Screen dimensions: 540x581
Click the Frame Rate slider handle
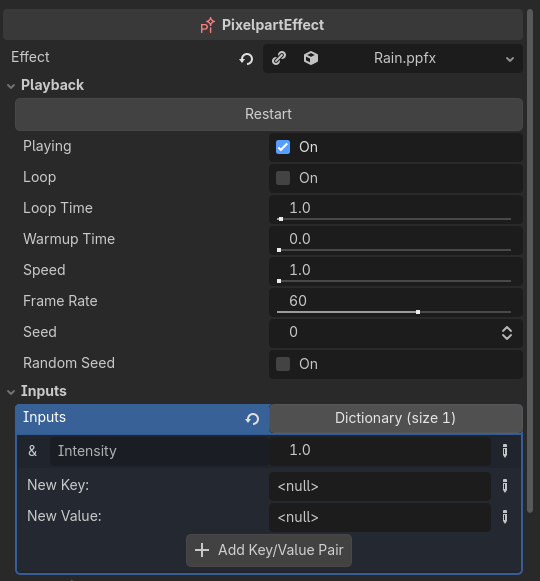click(418, 312)
